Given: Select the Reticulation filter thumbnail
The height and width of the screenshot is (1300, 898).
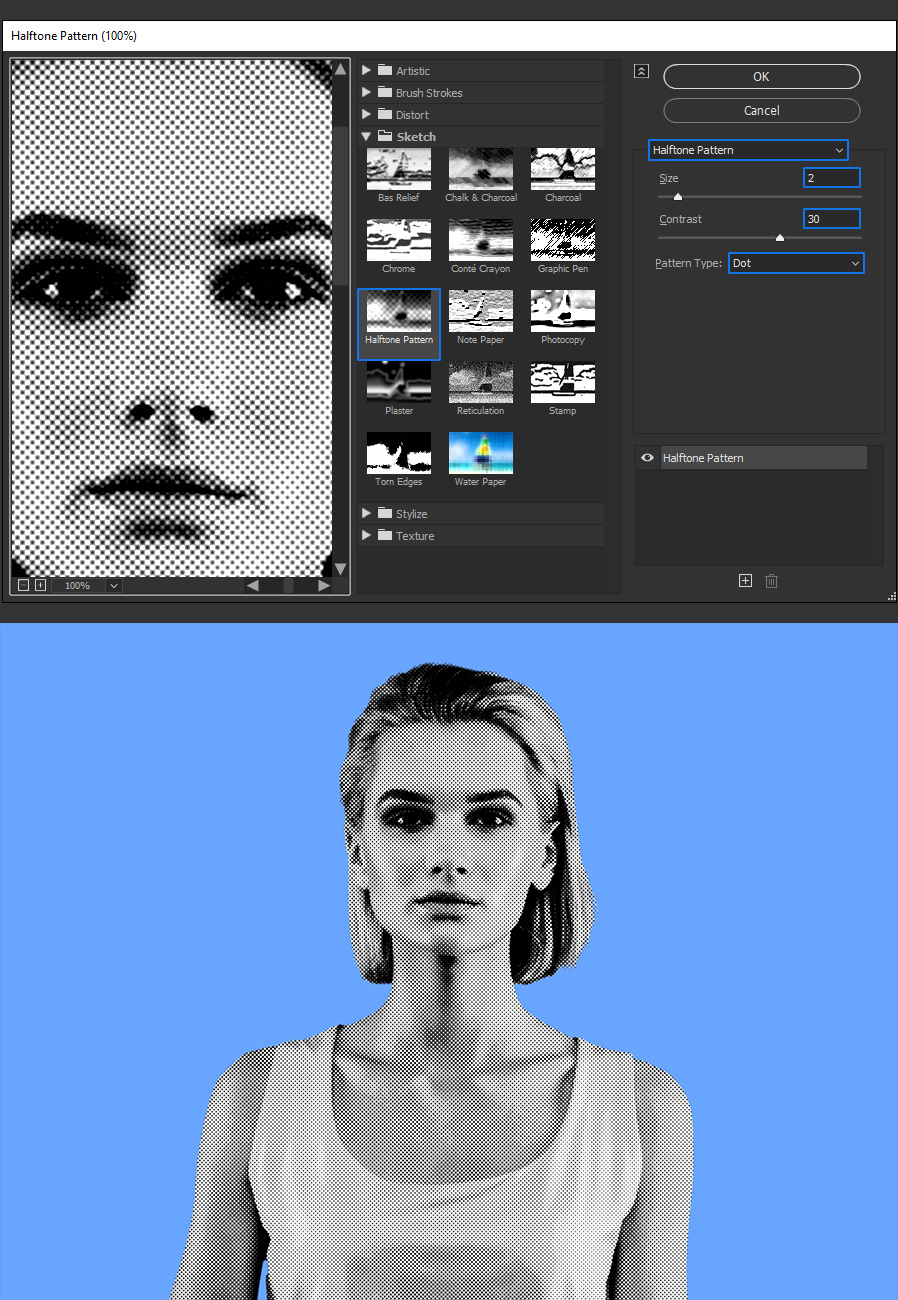Looking at the screenshot, I should click(x=481, y=382).
